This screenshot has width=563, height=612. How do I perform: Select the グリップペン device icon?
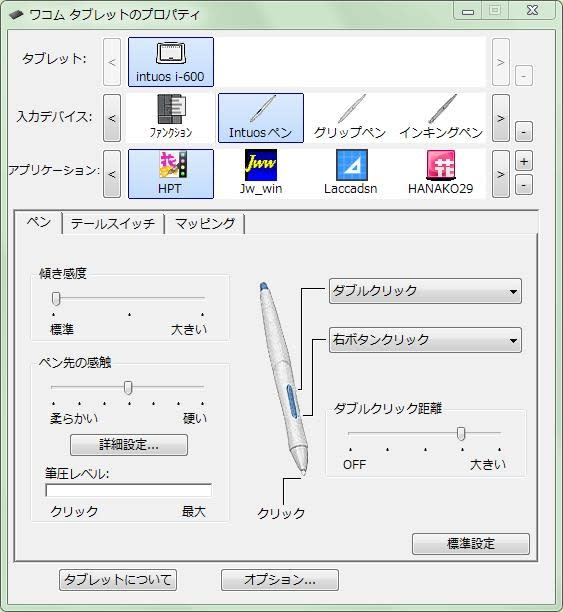[x=350, y=117]
